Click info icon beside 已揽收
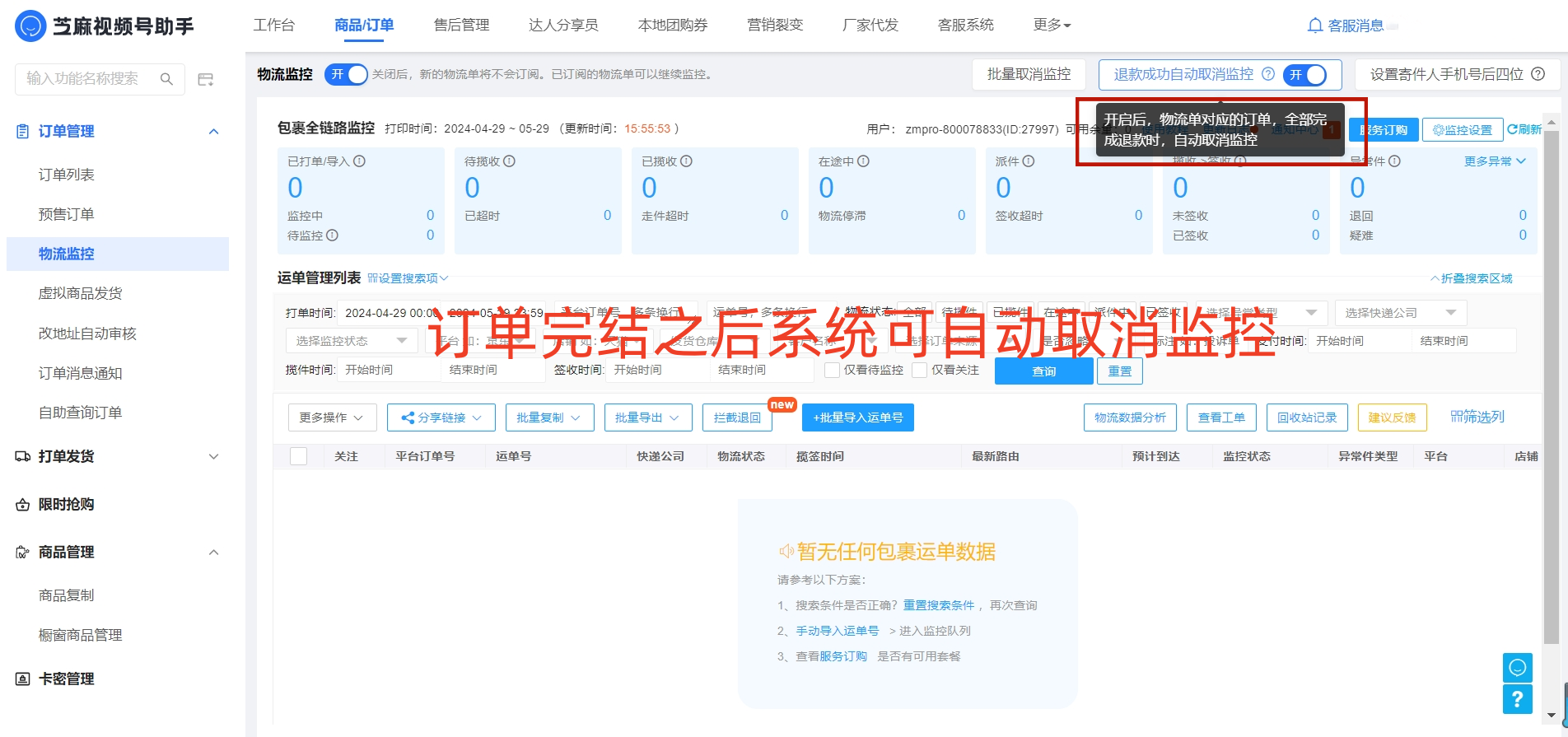The image size is (1568, 737). pos(687,161)
